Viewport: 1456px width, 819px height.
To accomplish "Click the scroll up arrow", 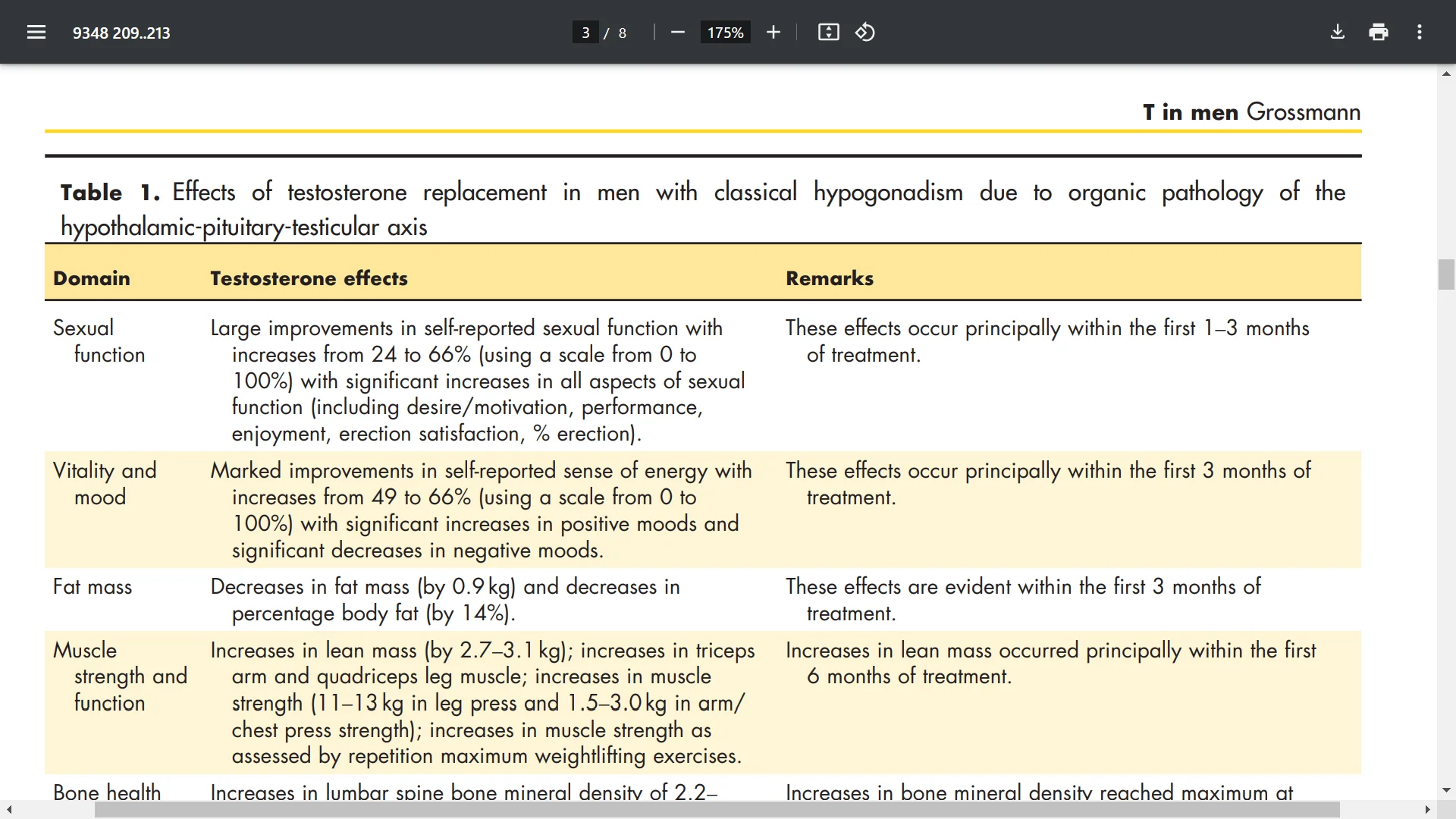I will [1446, 74].
